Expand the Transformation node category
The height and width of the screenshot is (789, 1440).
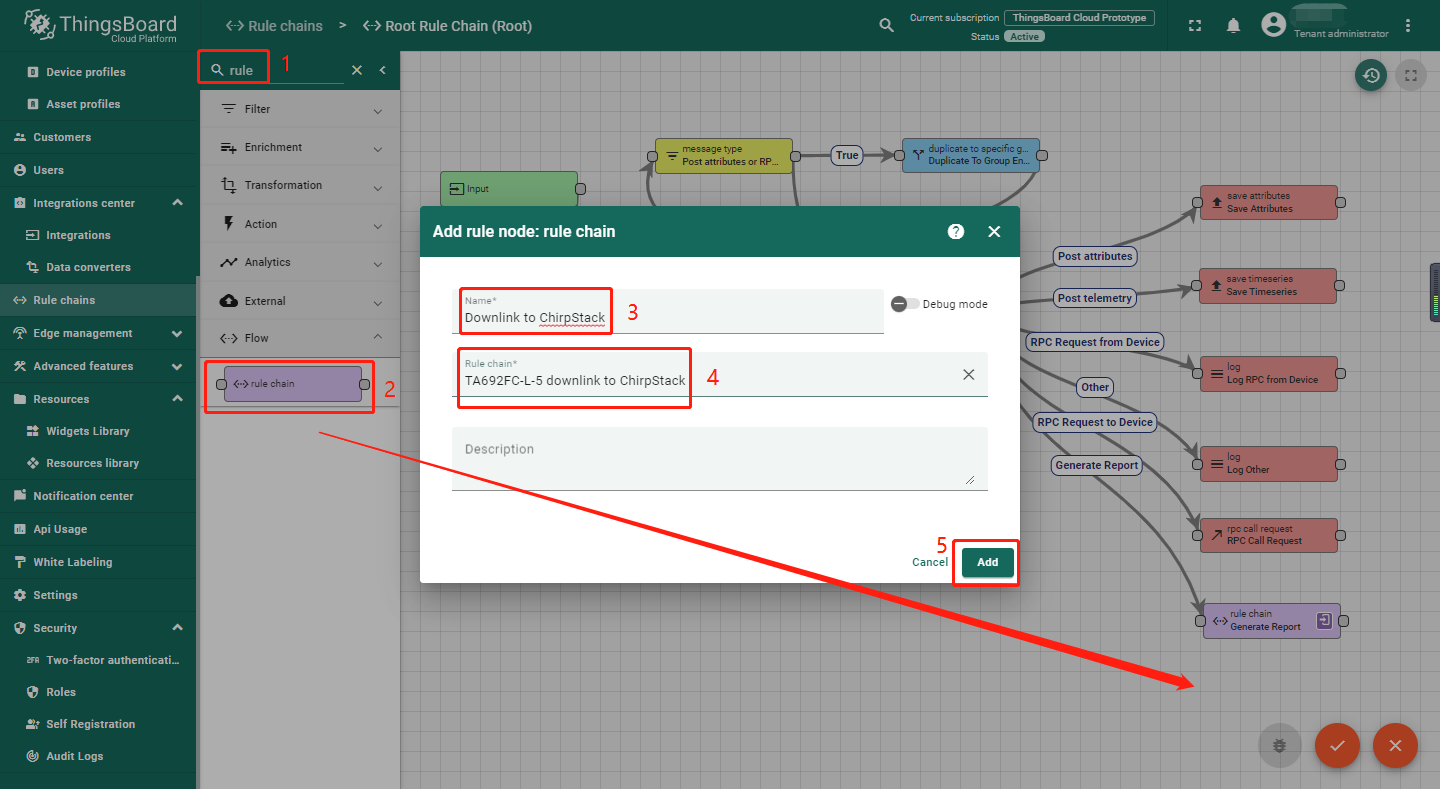tap(300, 185)
